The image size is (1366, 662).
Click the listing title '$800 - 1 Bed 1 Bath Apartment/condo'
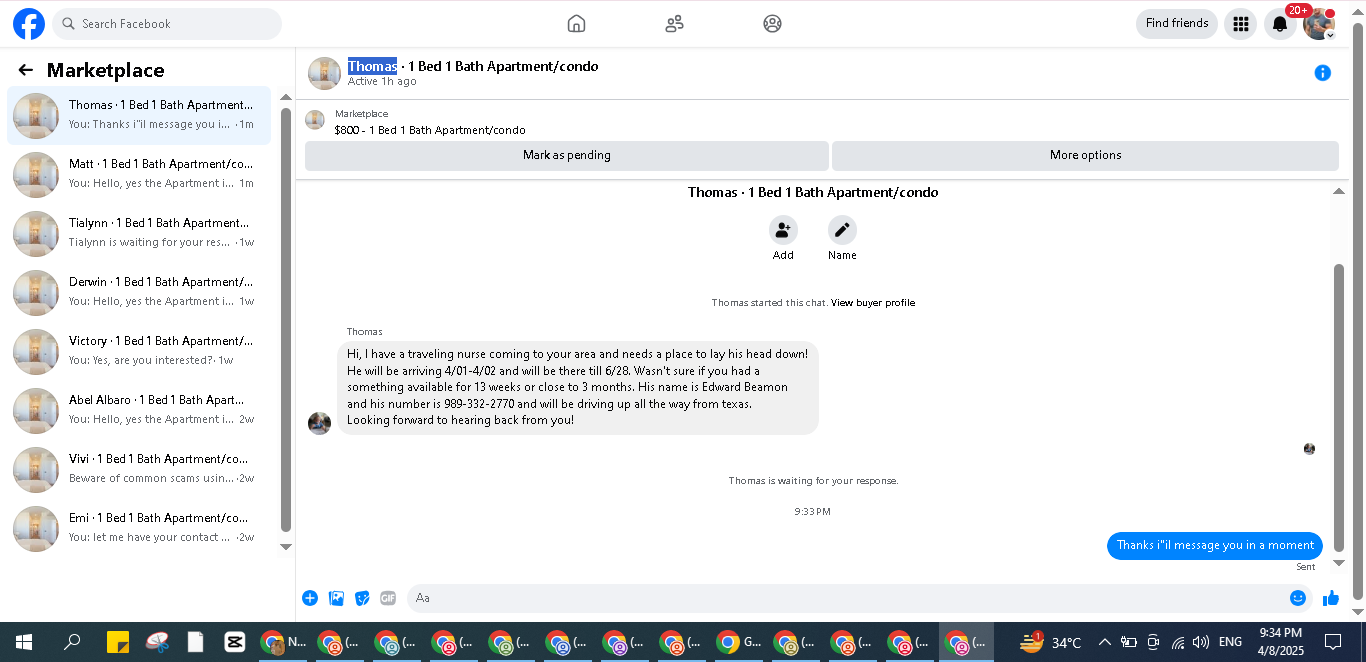click(x=430, y=130)
